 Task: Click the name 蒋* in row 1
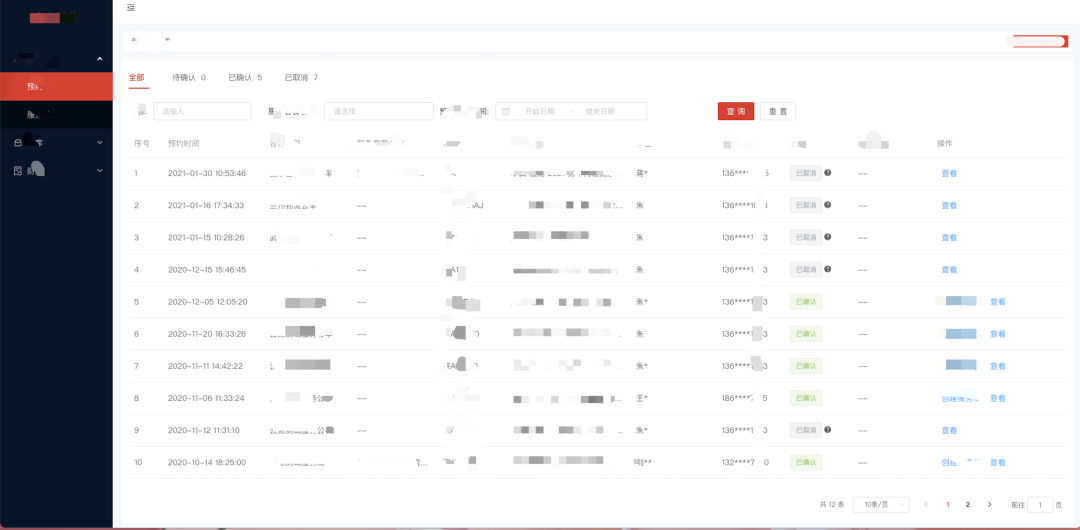point(641,174)
